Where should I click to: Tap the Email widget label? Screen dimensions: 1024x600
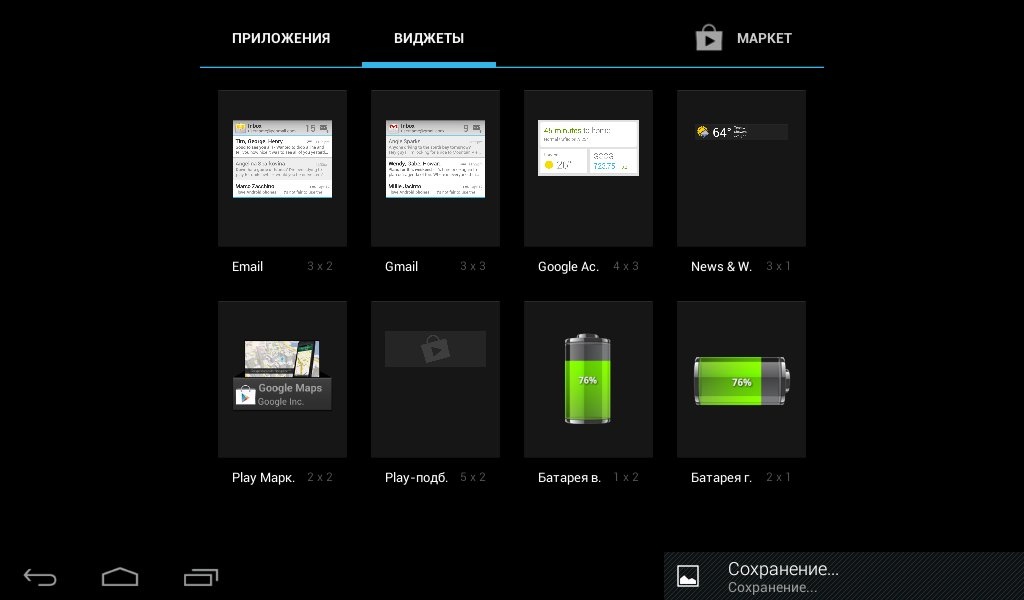click(x=247, y=267)
